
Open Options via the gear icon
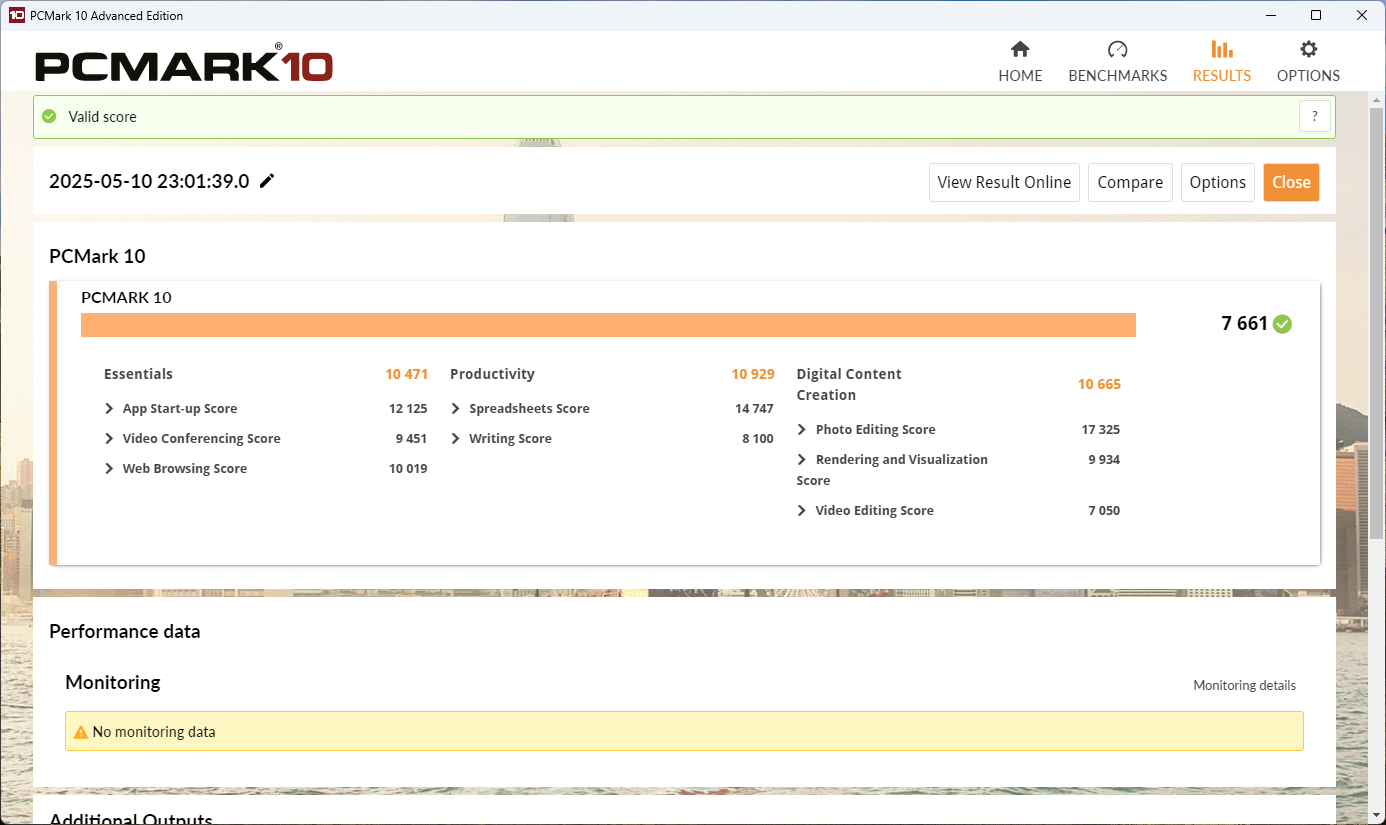[x=1308, y=50]
